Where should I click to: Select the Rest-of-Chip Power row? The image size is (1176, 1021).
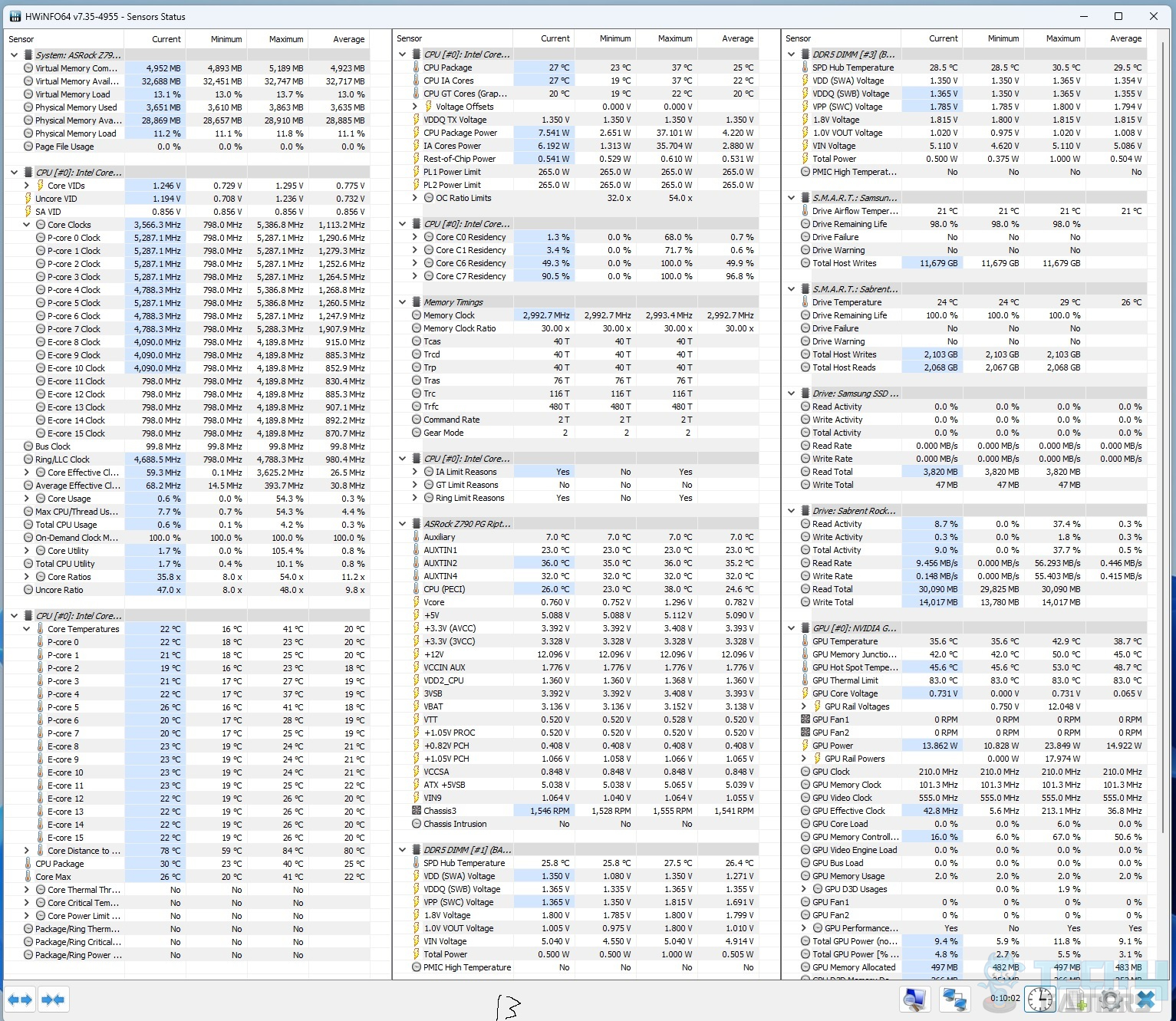[x=578, y=159]
